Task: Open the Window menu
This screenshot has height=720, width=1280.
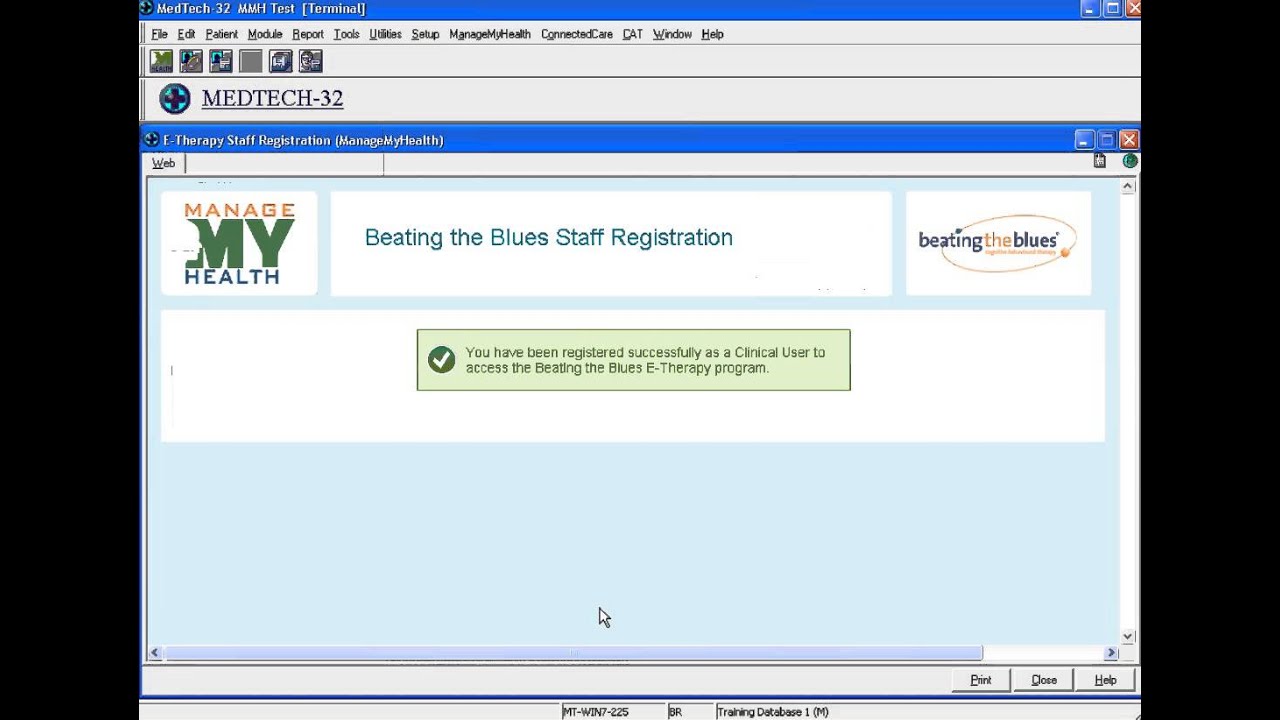Action: tap(672, 34)
